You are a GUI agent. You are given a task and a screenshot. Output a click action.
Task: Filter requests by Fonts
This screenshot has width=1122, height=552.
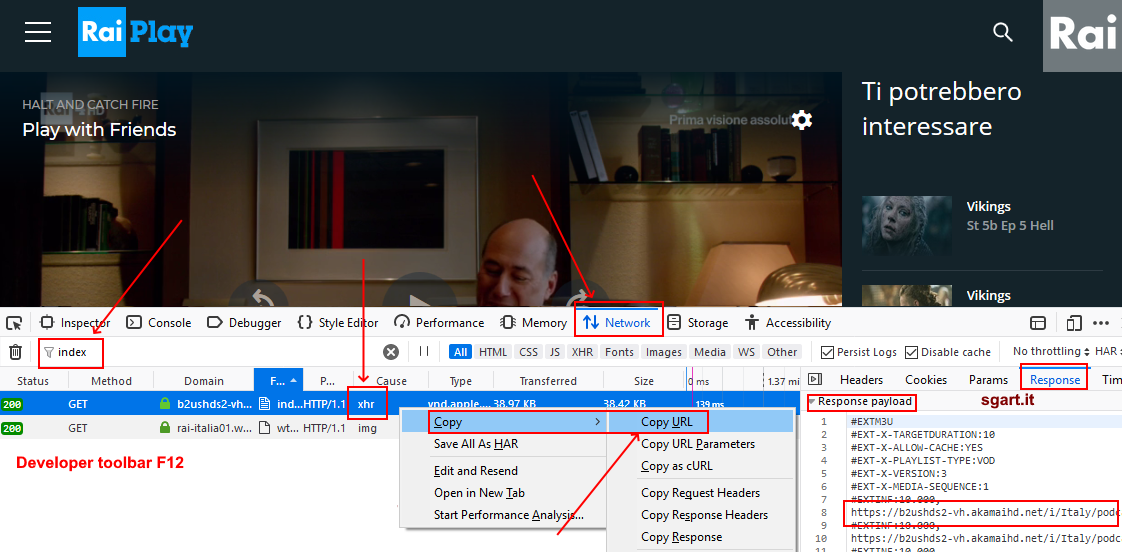tap(619, 352)
